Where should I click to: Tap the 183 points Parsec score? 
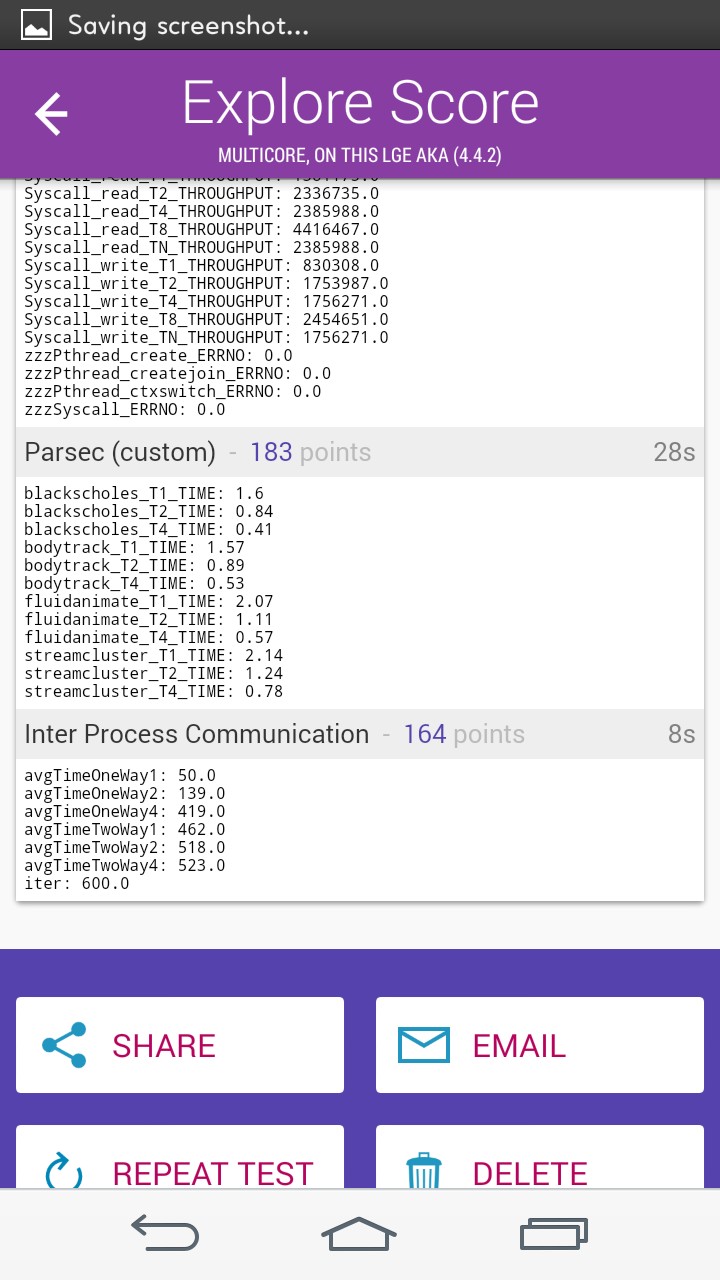point(310,452)
